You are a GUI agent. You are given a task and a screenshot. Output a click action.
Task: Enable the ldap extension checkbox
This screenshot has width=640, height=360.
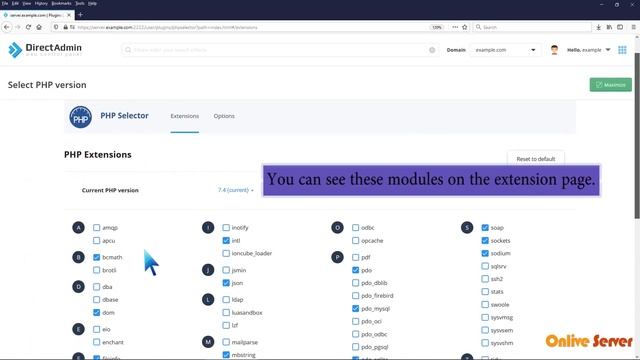point(226,300)
